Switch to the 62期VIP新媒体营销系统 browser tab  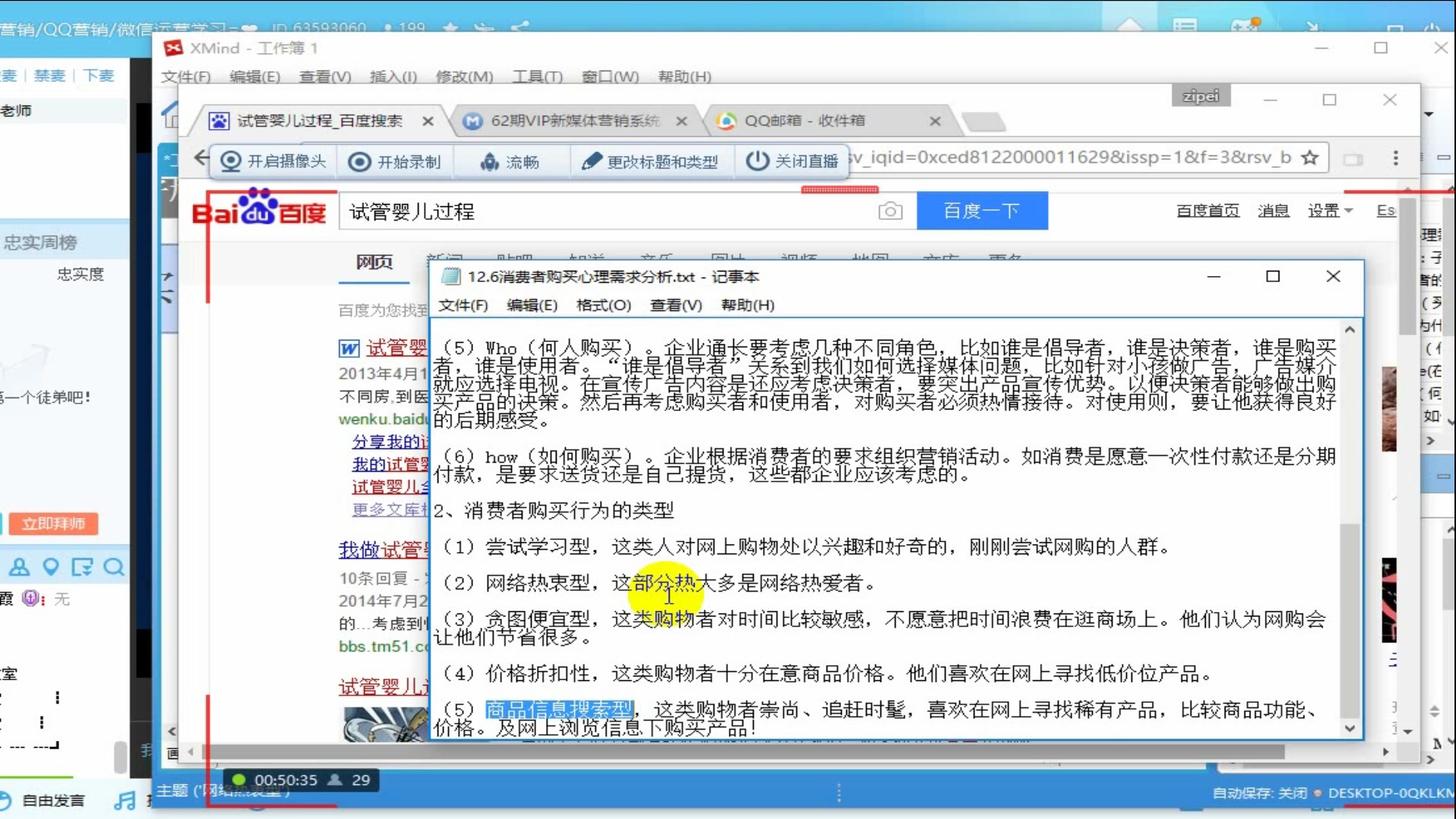coord(574,121)
